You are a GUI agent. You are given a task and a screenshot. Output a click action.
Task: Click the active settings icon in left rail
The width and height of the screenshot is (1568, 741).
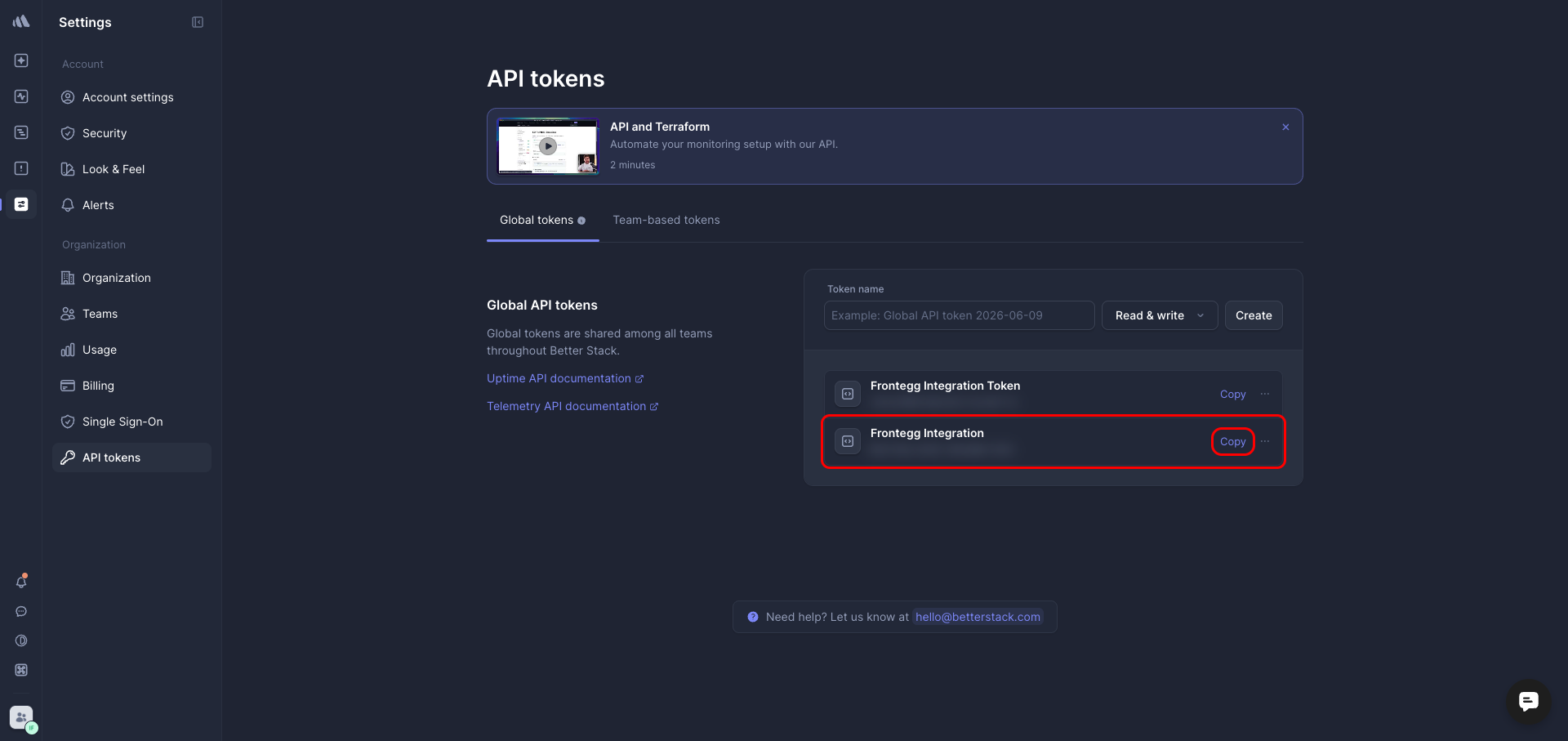(21, 204)
